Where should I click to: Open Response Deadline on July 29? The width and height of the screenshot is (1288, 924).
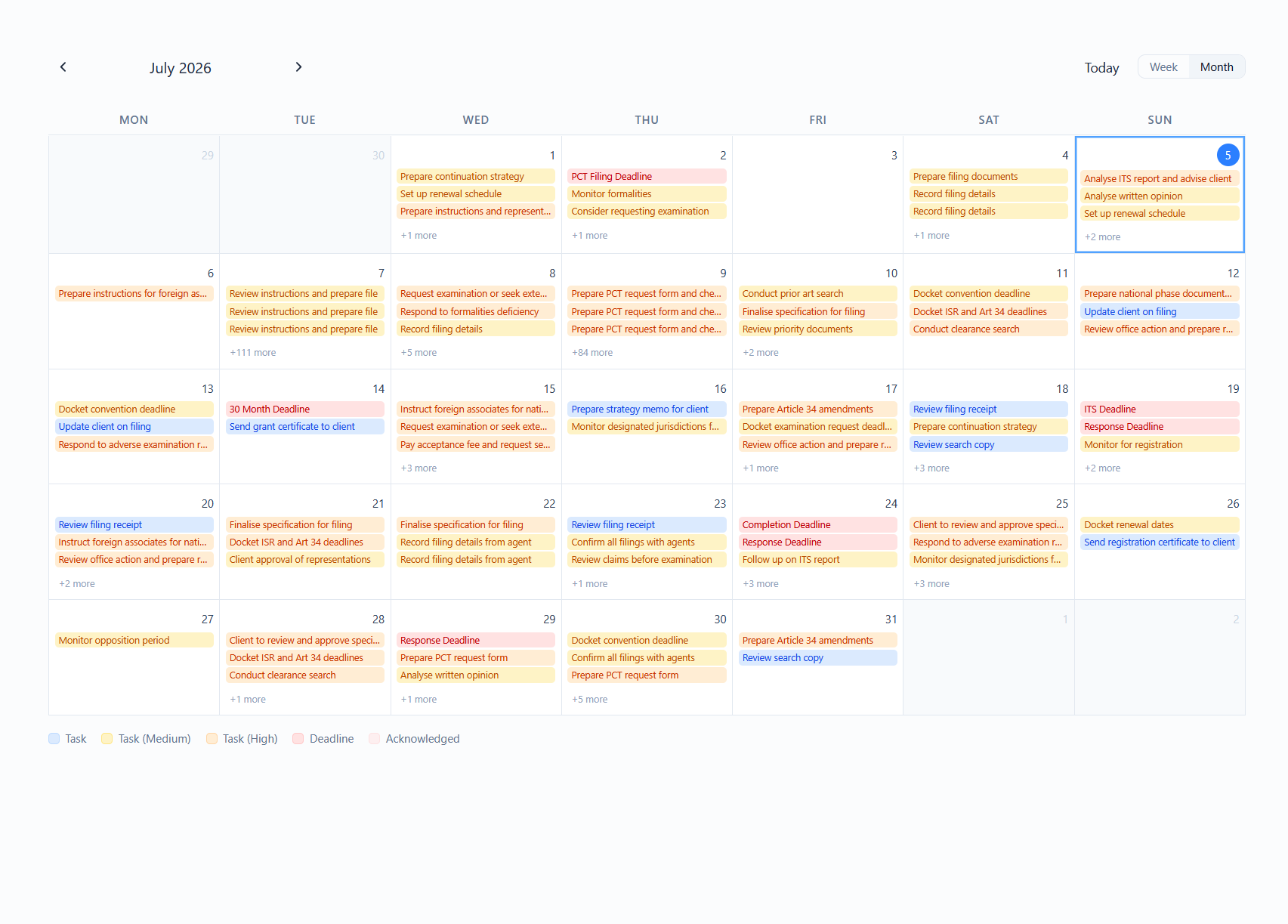[x=476, y=641]
